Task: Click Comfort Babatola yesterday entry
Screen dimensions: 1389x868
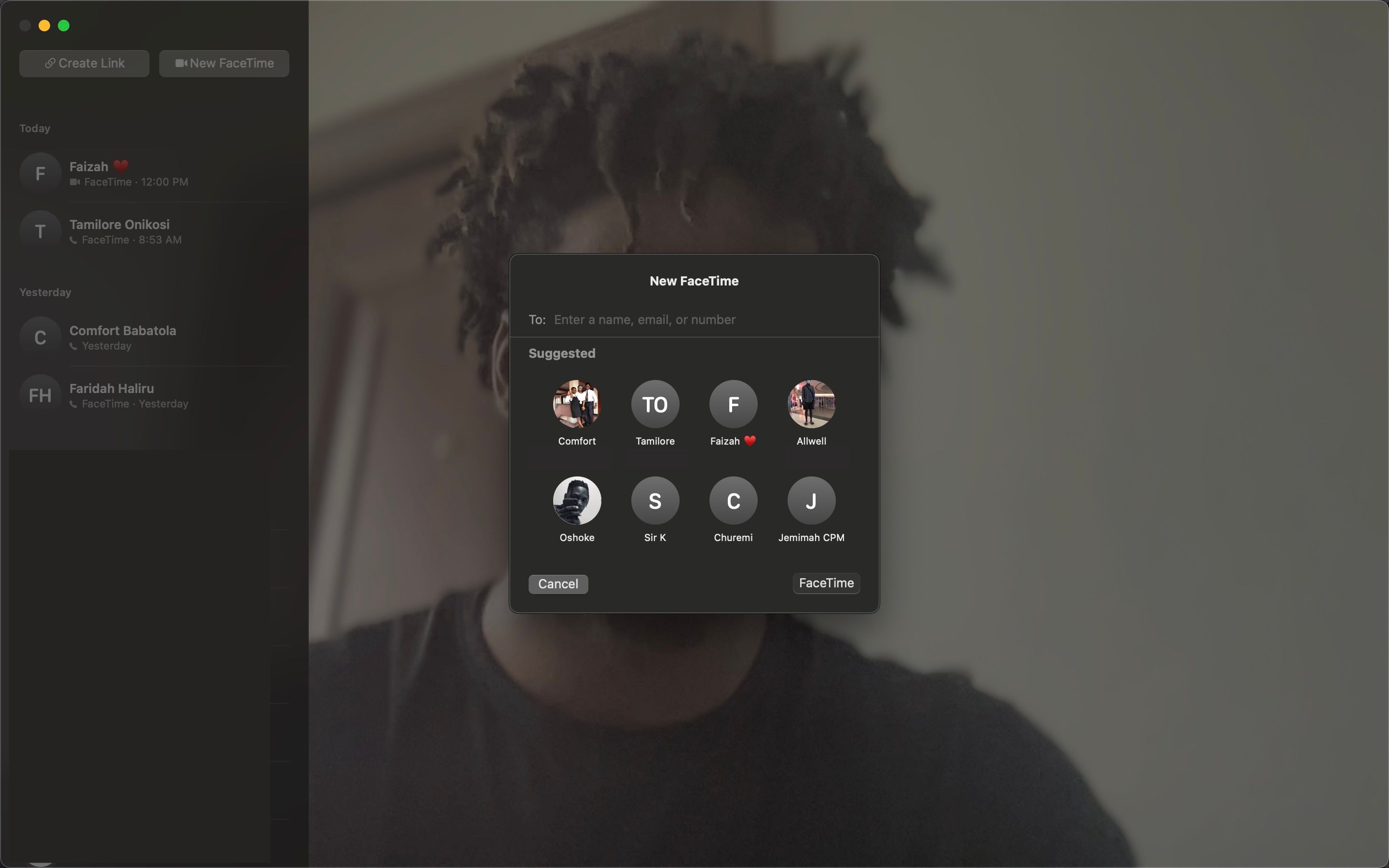Action: [x=155, y=337]
